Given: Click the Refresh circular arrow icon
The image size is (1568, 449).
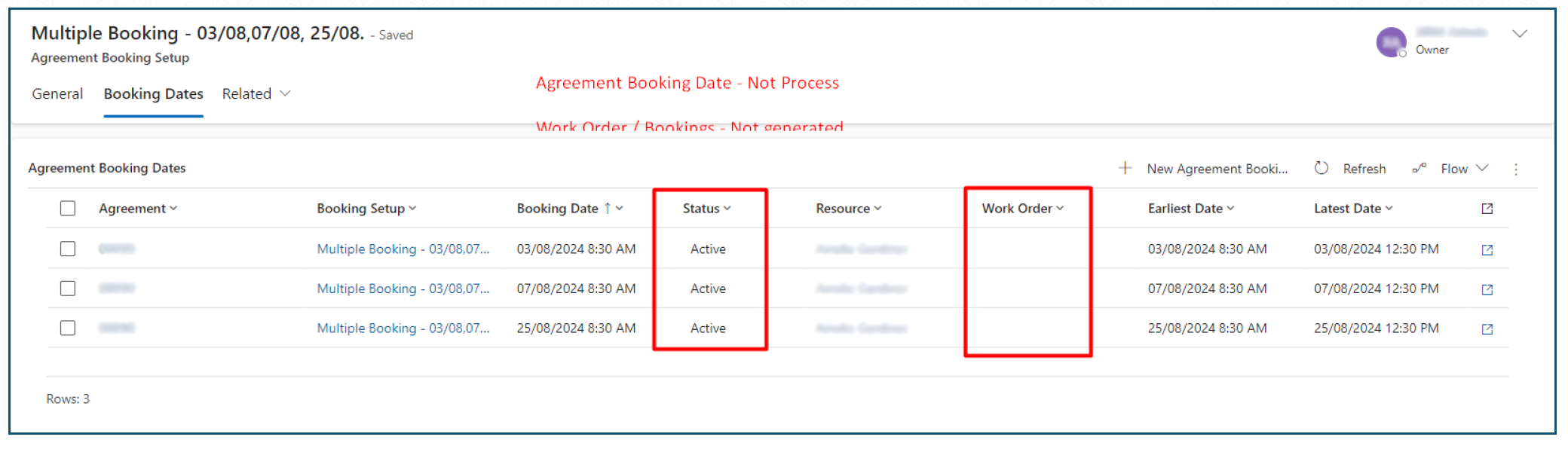Looking at the screenshot, I should point(1321,168).
